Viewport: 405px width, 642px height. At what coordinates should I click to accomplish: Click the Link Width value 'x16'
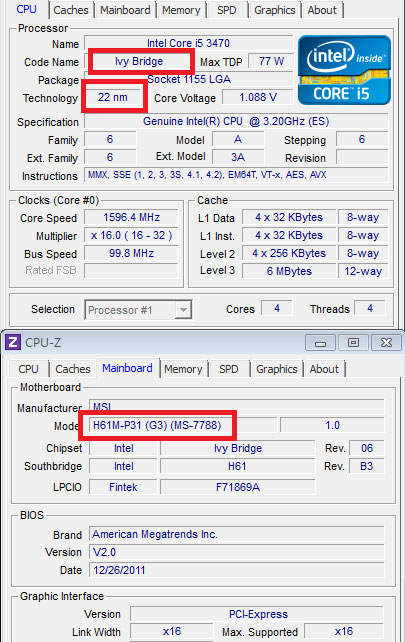pos(172,632)
